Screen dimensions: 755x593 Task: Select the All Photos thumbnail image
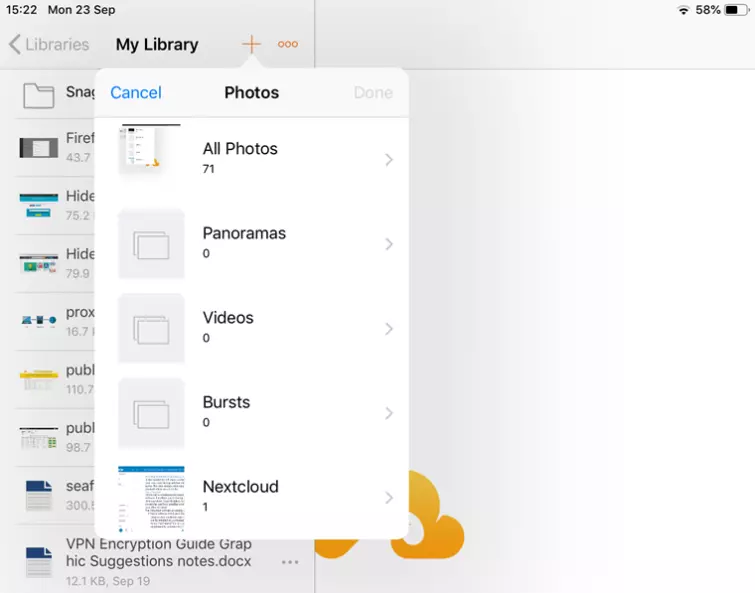(x=151, y=150)
